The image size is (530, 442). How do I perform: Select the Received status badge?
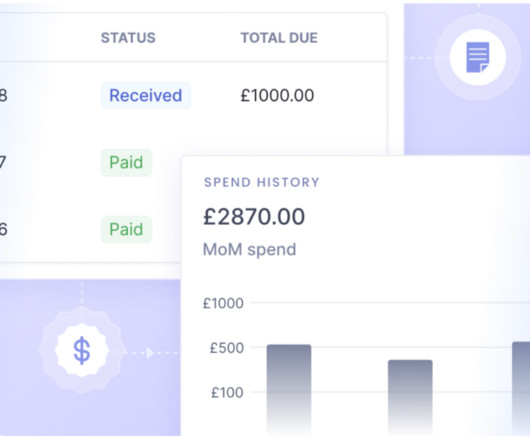pos(146,96)
